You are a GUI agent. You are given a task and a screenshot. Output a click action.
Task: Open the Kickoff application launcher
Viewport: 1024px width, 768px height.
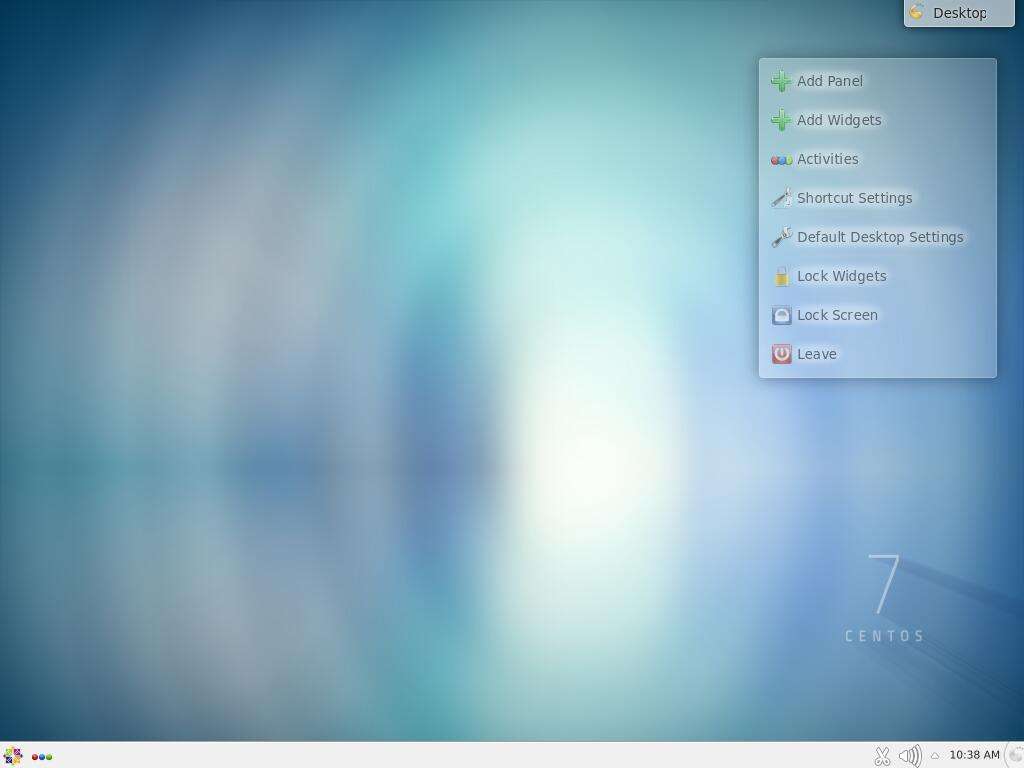(x=14, y=757)
